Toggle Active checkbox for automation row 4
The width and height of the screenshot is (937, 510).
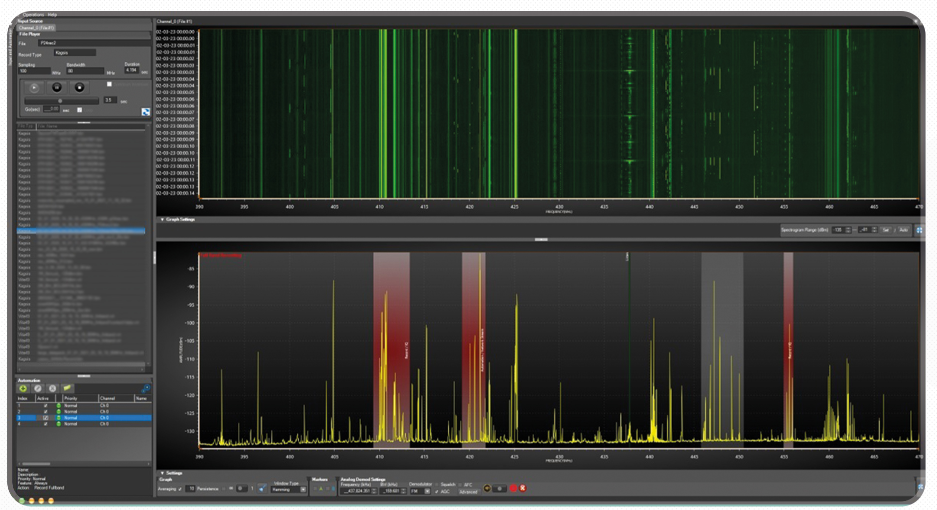coord(45,424)
